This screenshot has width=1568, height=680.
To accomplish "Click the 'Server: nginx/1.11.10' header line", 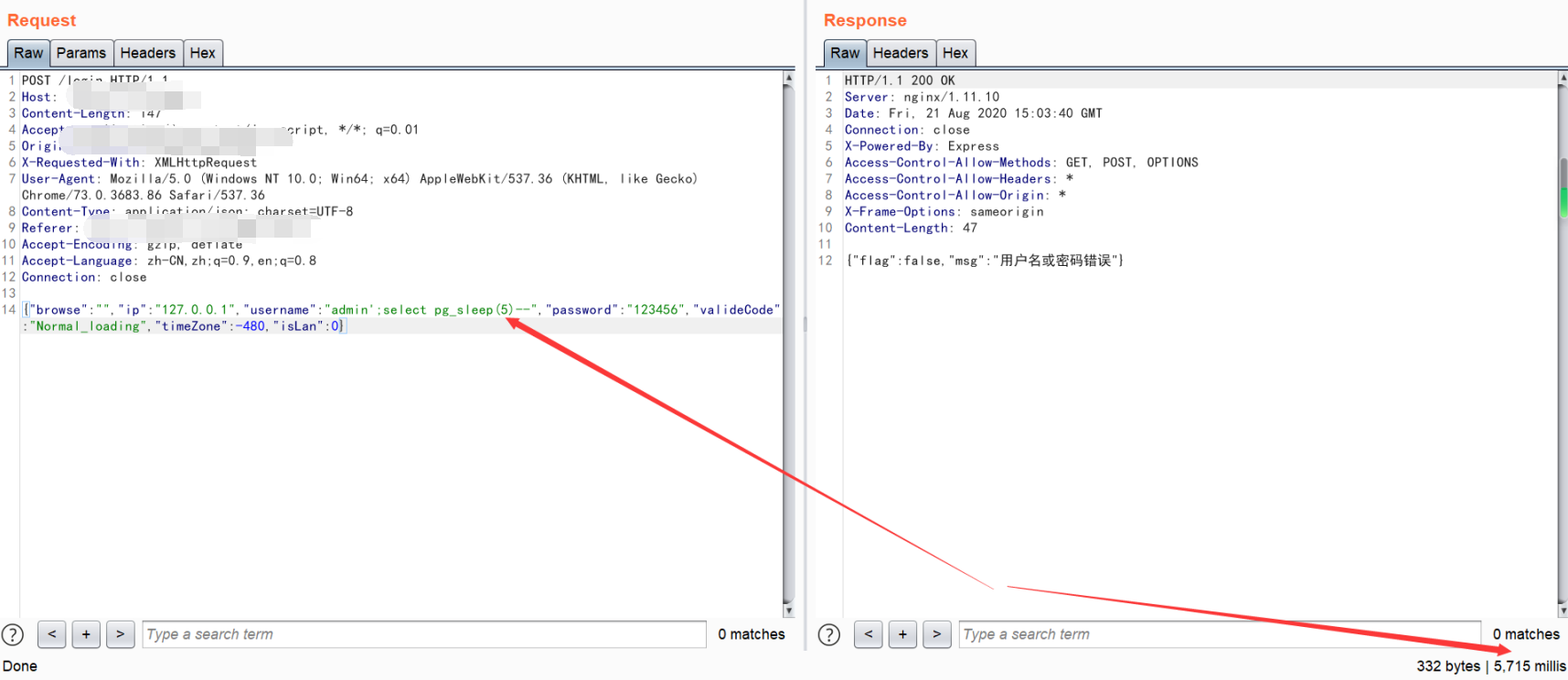I will 922,97.
